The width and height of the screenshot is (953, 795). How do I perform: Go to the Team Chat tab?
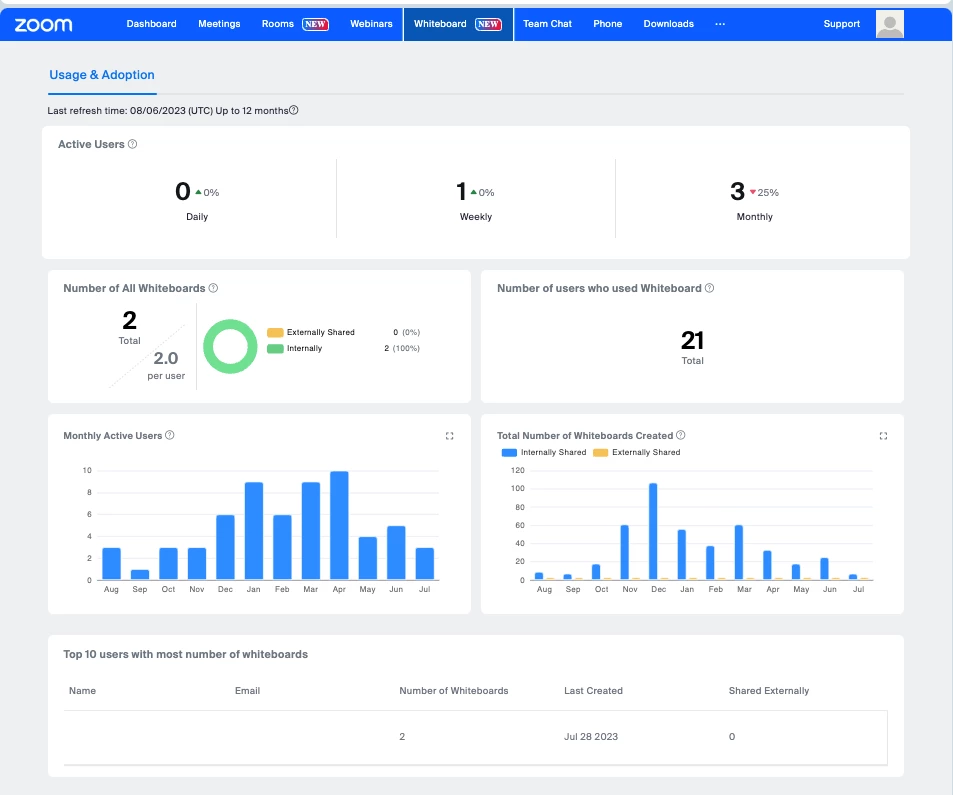click(547, 24)
